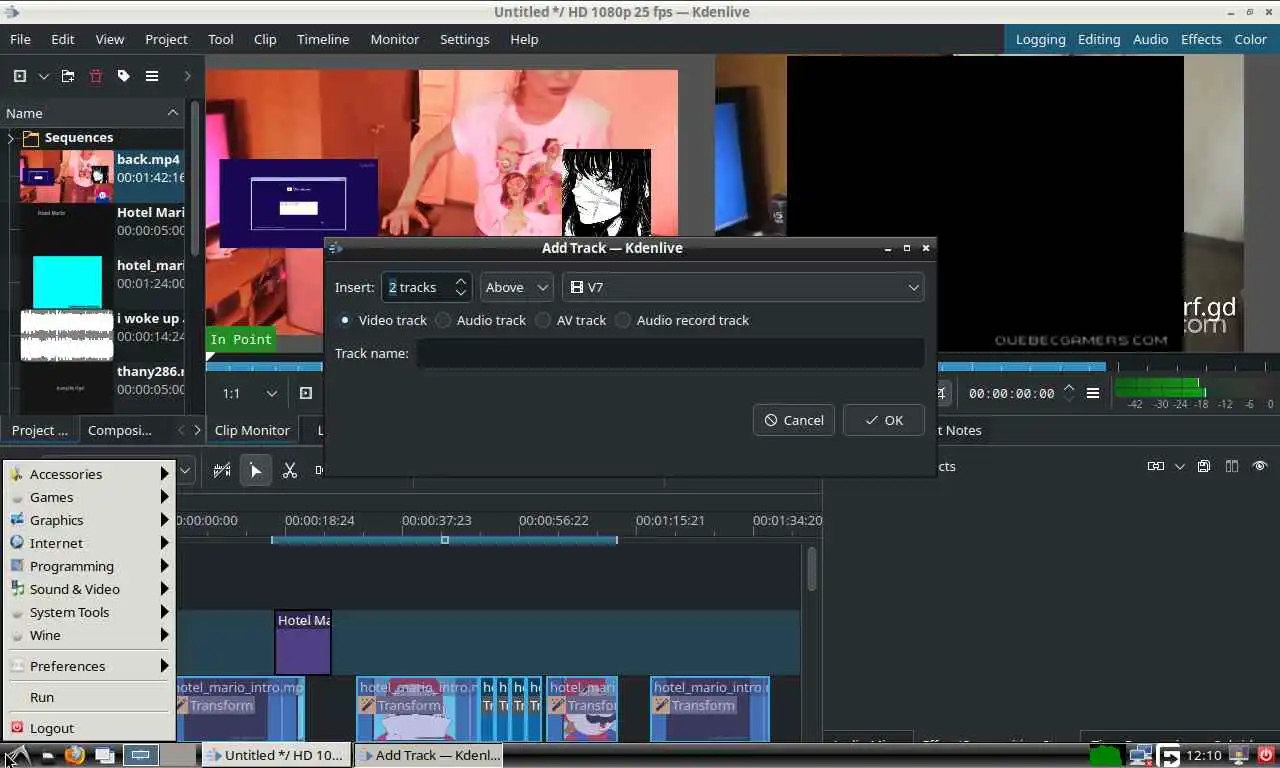Click the save effect stack icon
The image size is (1280, 768).
[x=1204, y=466]
